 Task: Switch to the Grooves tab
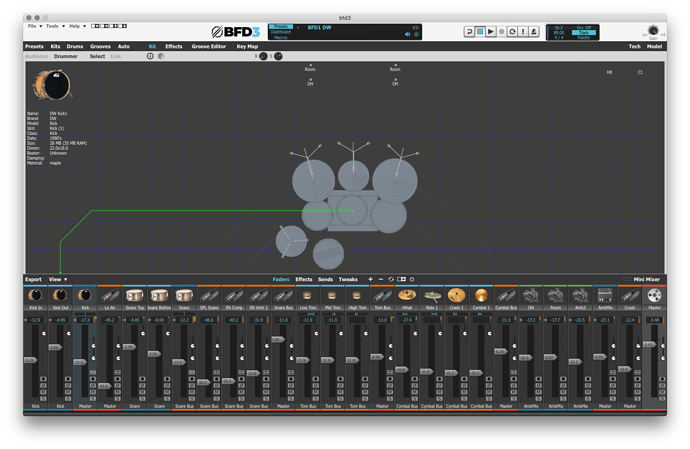(x=100, y=46)
